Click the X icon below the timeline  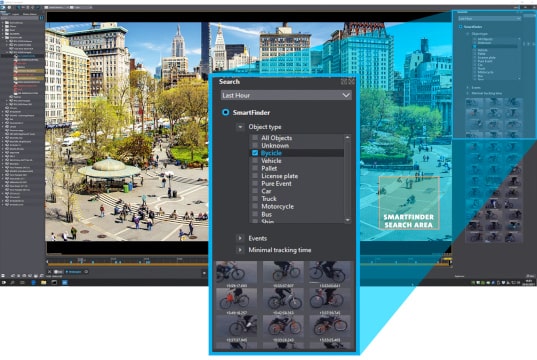[x=49, y=272]
